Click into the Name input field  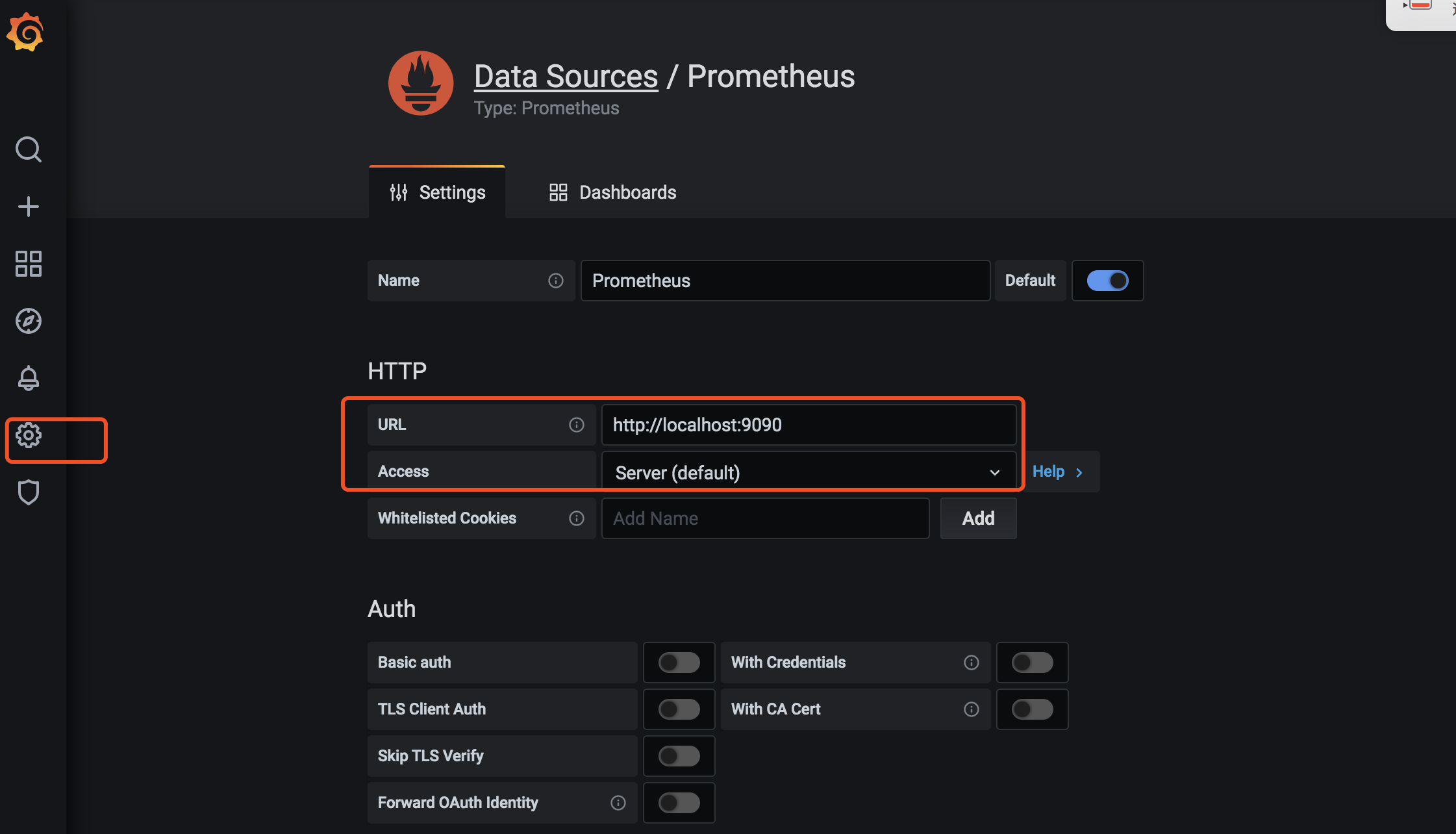tap(785, 281)
